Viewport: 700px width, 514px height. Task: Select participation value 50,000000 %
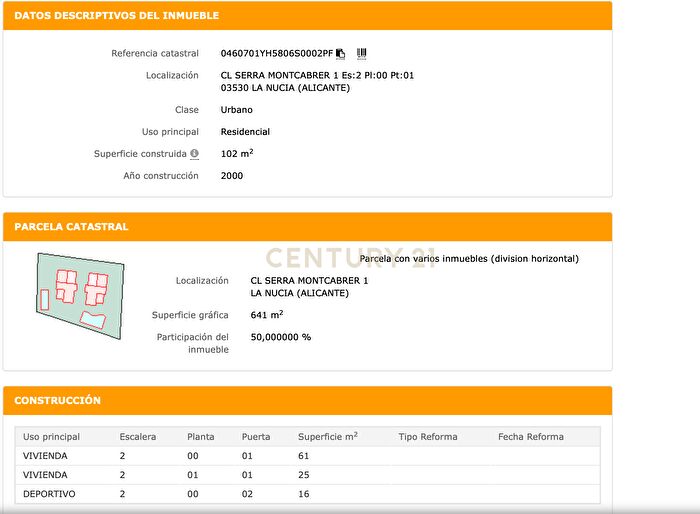[x=281, y=337]
